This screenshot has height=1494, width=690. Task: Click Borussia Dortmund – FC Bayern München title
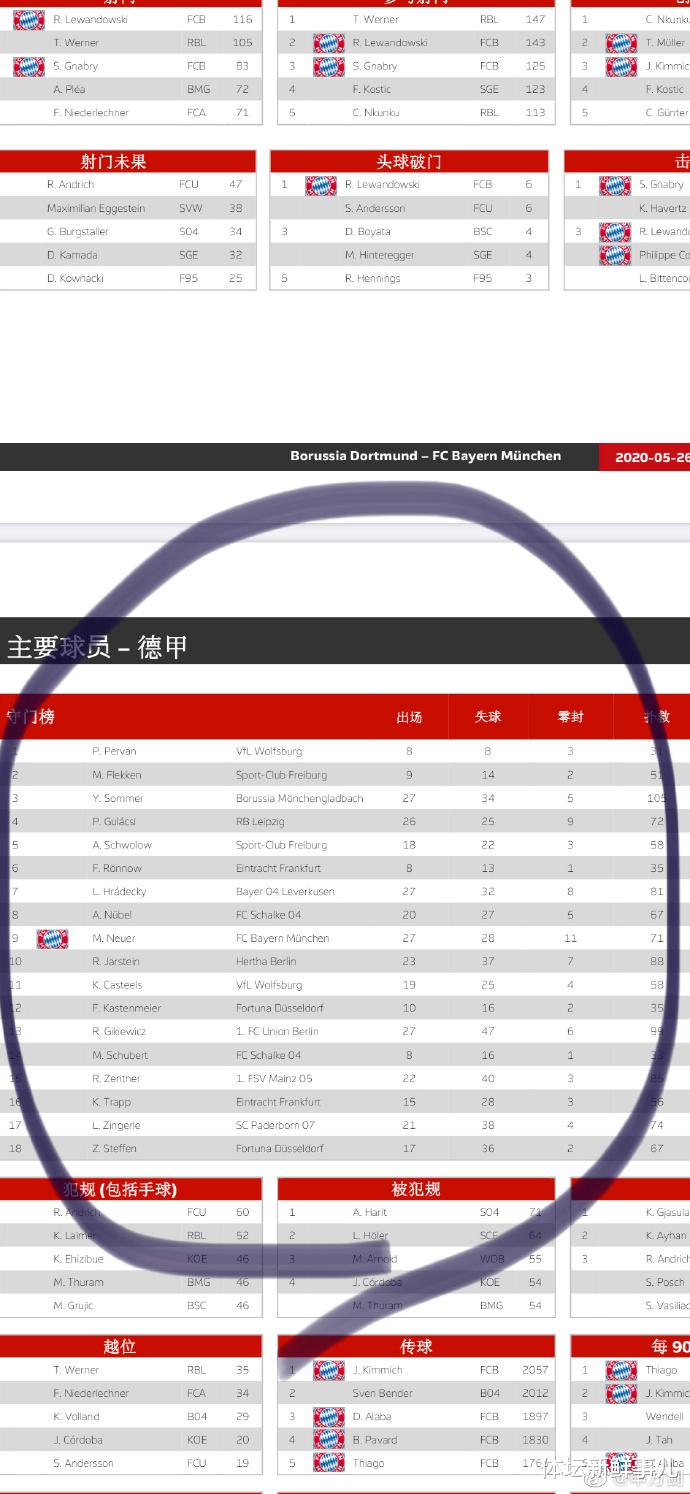pos(425,456)
